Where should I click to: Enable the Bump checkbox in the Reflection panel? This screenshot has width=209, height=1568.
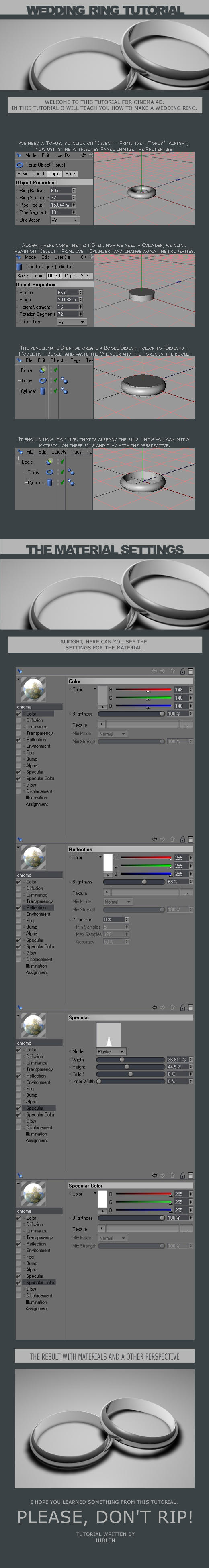[19, 927]
